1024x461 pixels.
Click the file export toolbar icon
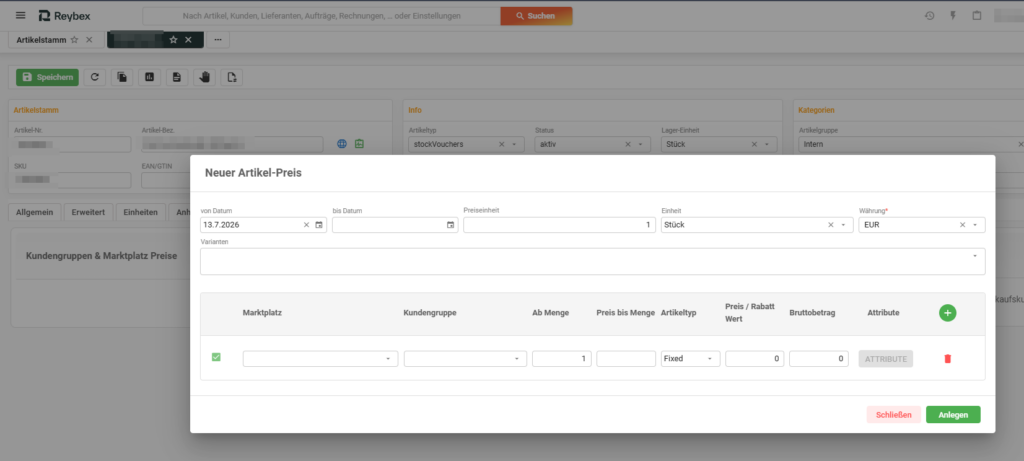(232, 77)
